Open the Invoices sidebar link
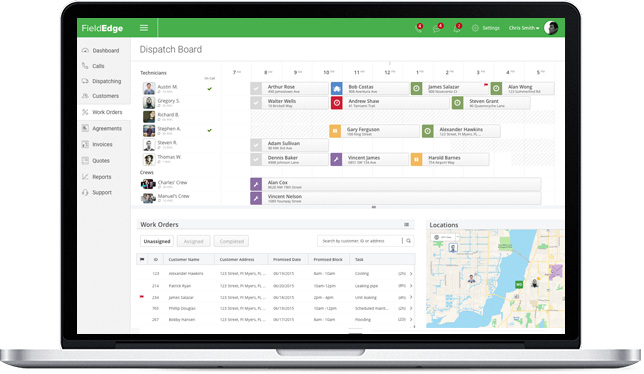This screenshot has width=644, height=374. tap(102, 145)
